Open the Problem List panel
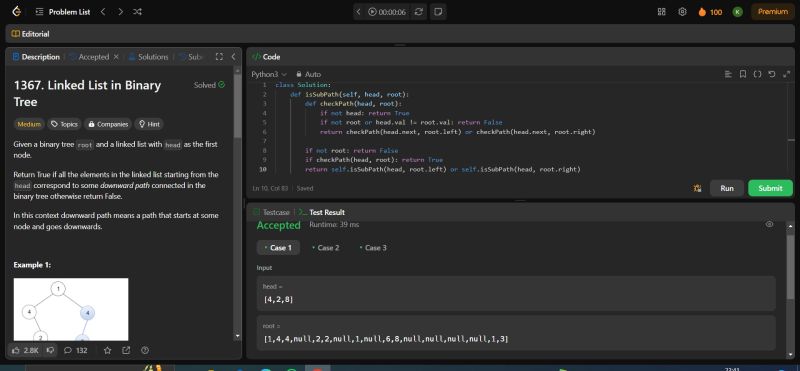Image resolution: width=800 pixels, height=371 pixels. tap(63, 12)
